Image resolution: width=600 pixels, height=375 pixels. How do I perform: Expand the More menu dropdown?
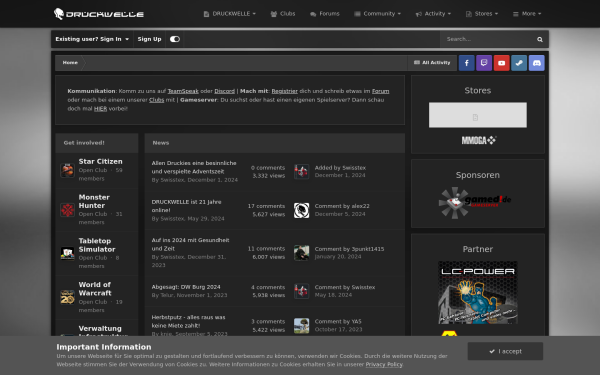pyautogui.click(x=527, y=14)
